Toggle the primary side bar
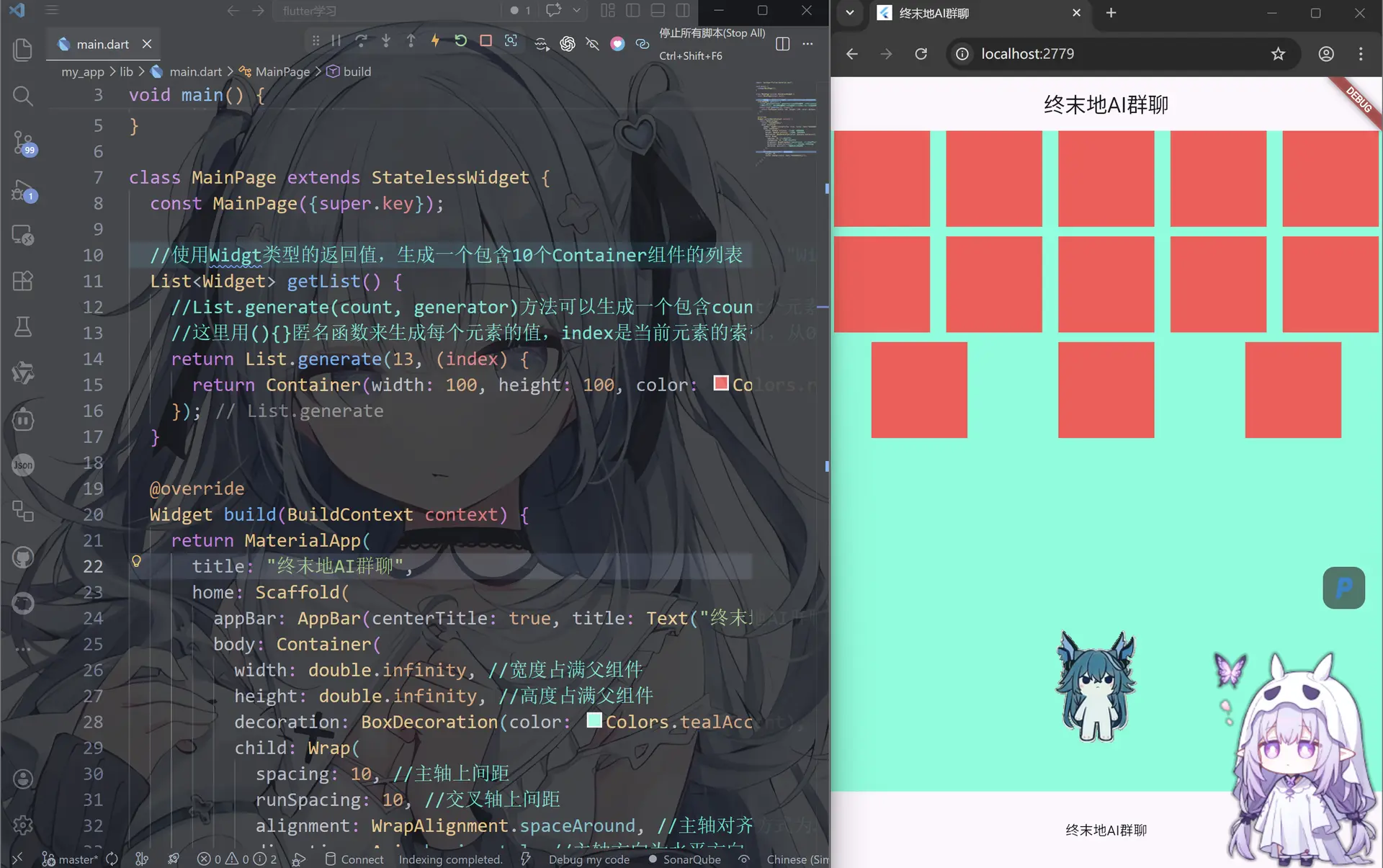 tap(633, 11)
